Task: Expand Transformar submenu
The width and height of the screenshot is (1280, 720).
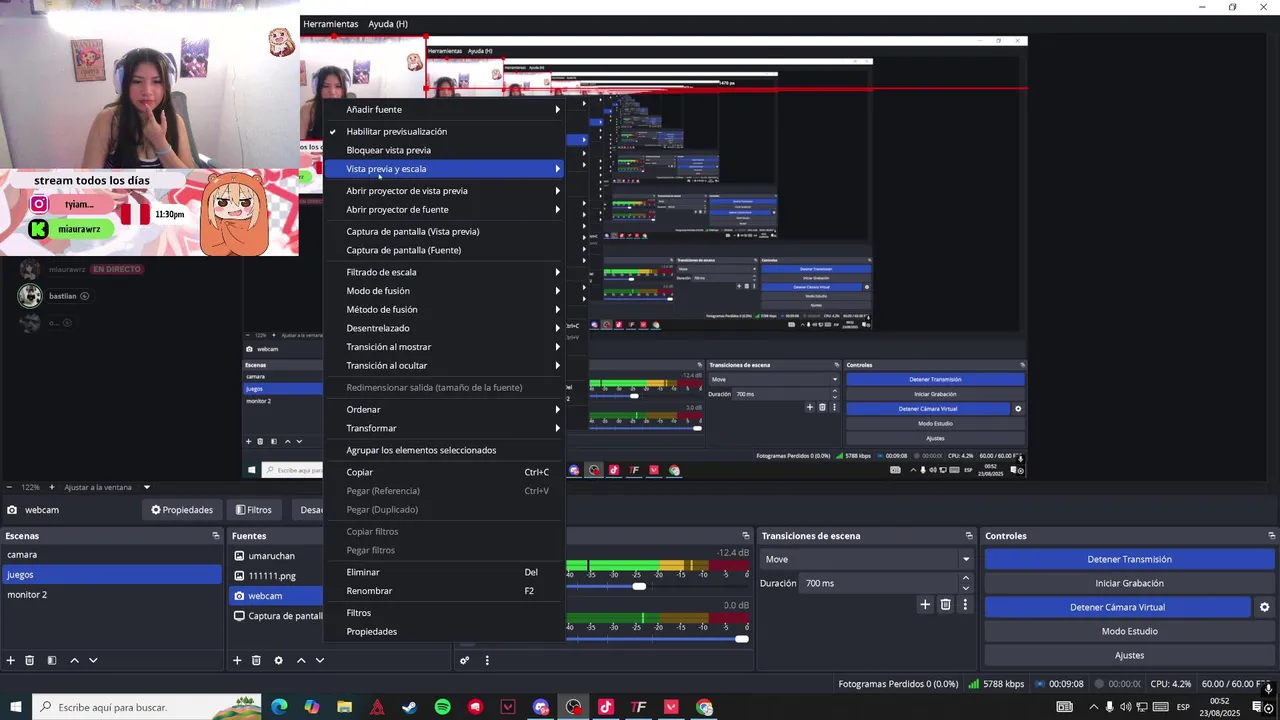Action: 444,428
